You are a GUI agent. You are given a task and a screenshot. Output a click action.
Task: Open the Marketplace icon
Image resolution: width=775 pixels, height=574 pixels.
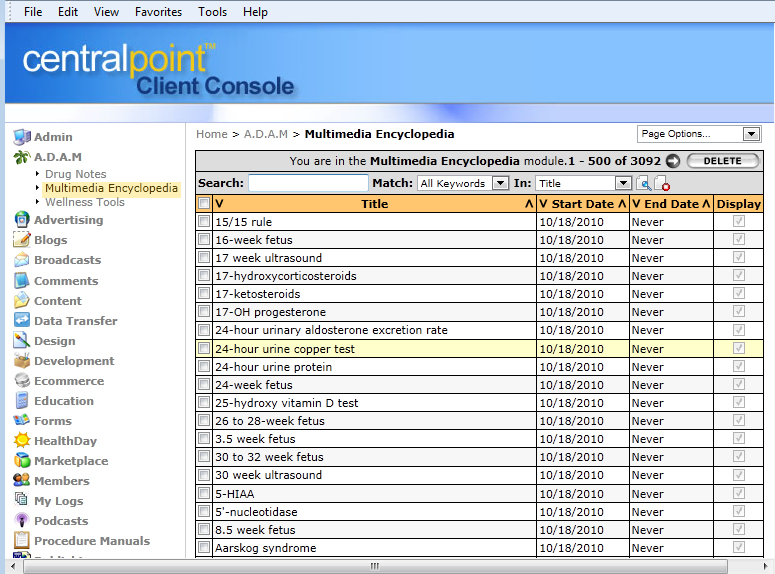(x=22, y=460)
